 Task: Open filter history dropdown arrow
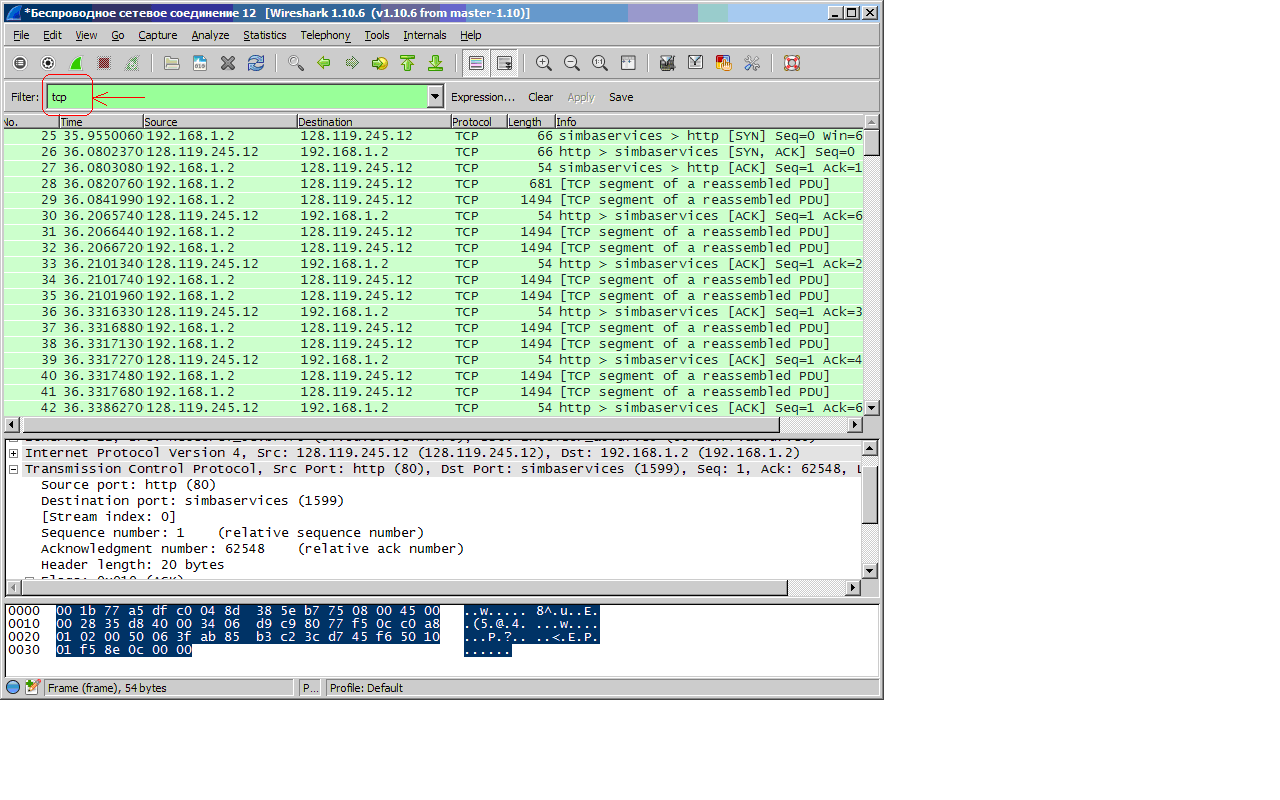[x=435, y=97]
